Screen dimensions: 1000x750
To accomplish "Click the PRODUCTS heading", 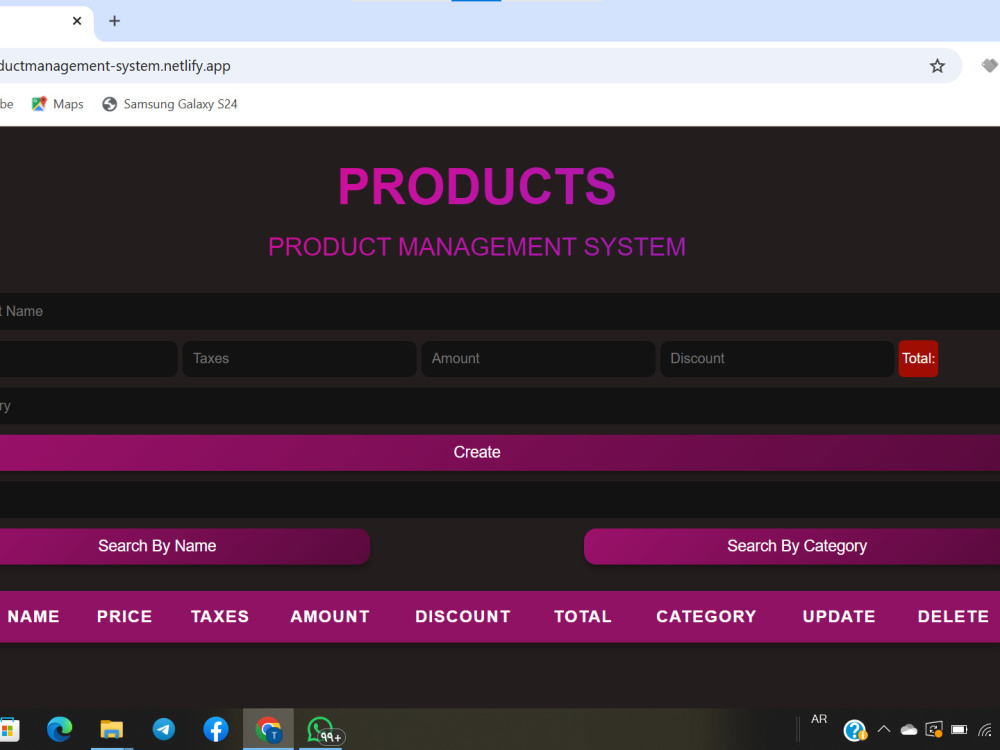I will 477,186.
